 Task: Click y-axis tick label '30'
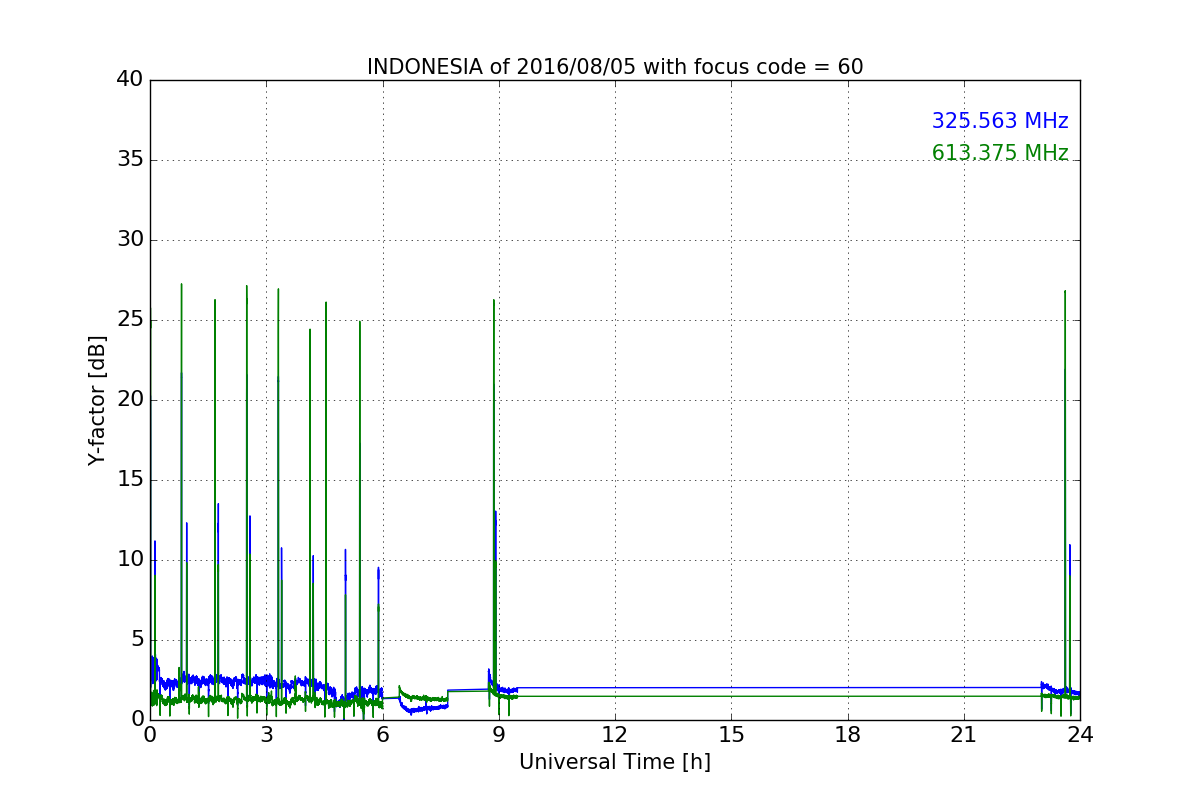(x=130, y=240)
